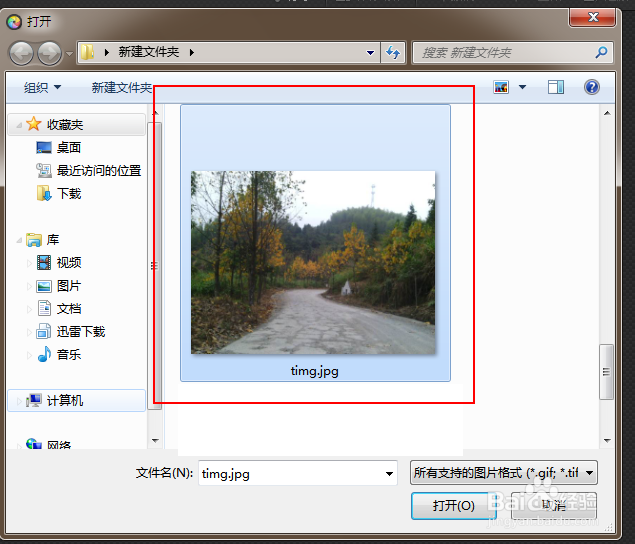This screenshot has height=544, width=635.
Task: Click the 迅雷下载 library icon
Action: click(x=44, y=331)
